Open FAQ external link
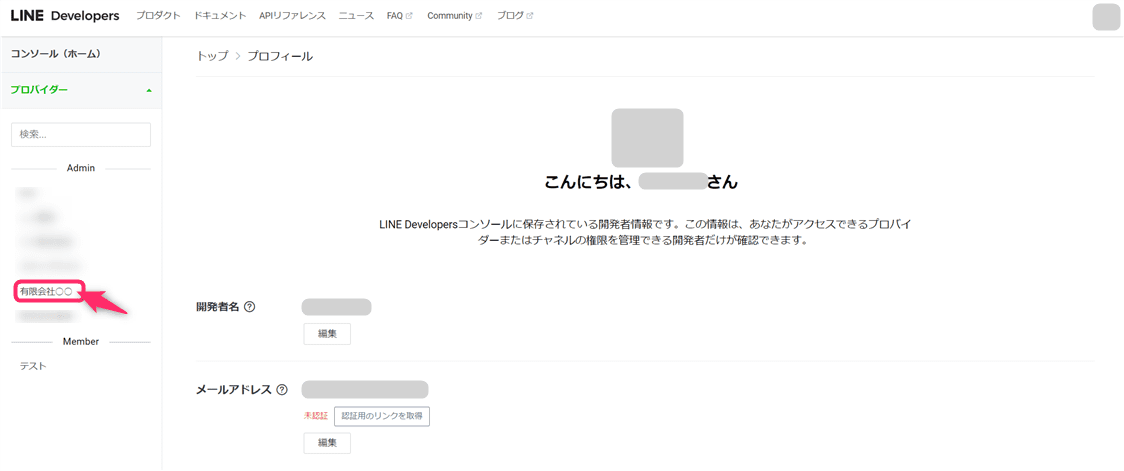Viewport: 1124px width, 471px height. coord(399,16)
